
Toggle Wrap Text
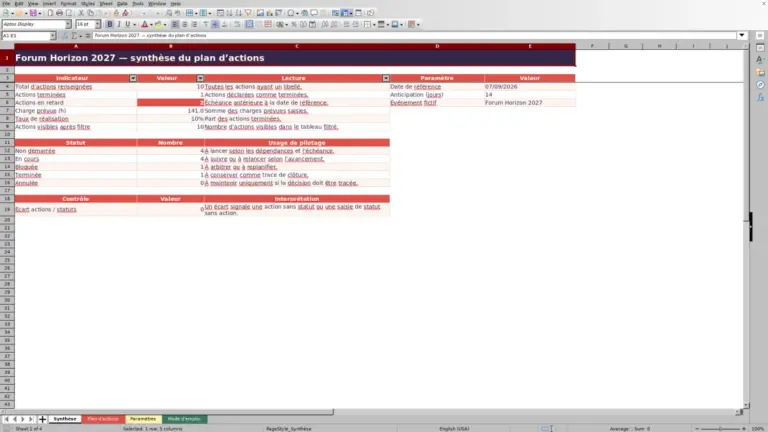[237, 24]
